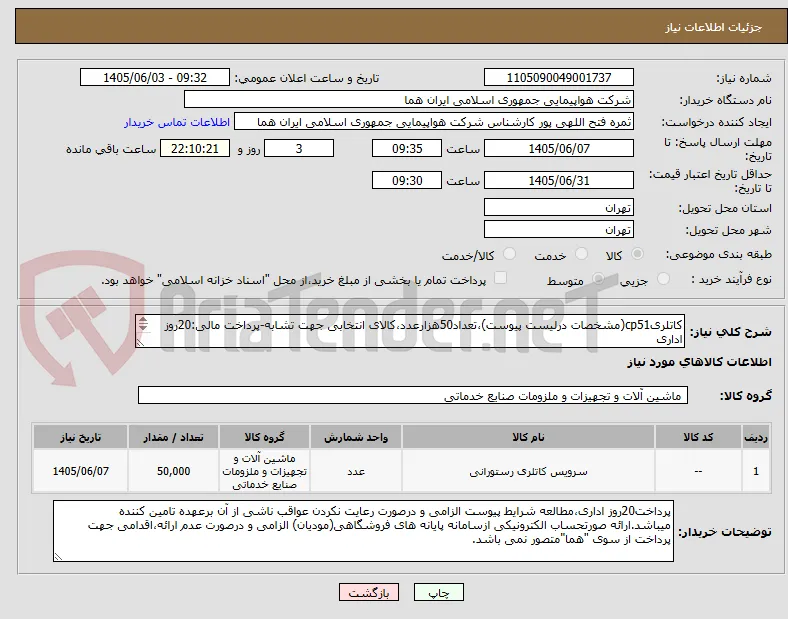
Task: Click the شماره نیاز field 1105090049001737
Action: tap(558, 77)
